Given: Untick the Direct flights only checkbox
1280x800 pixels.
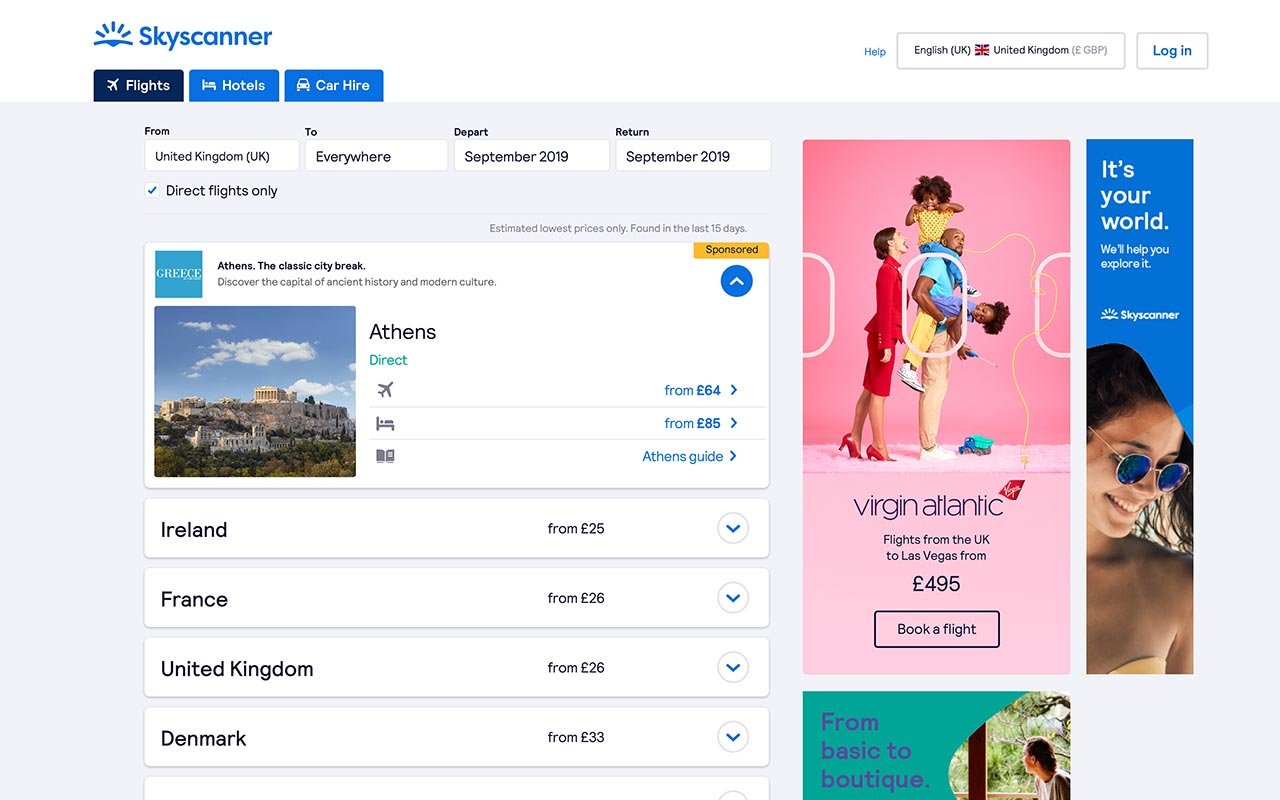Looking at the screenshot, I should [x=152, y=191].
